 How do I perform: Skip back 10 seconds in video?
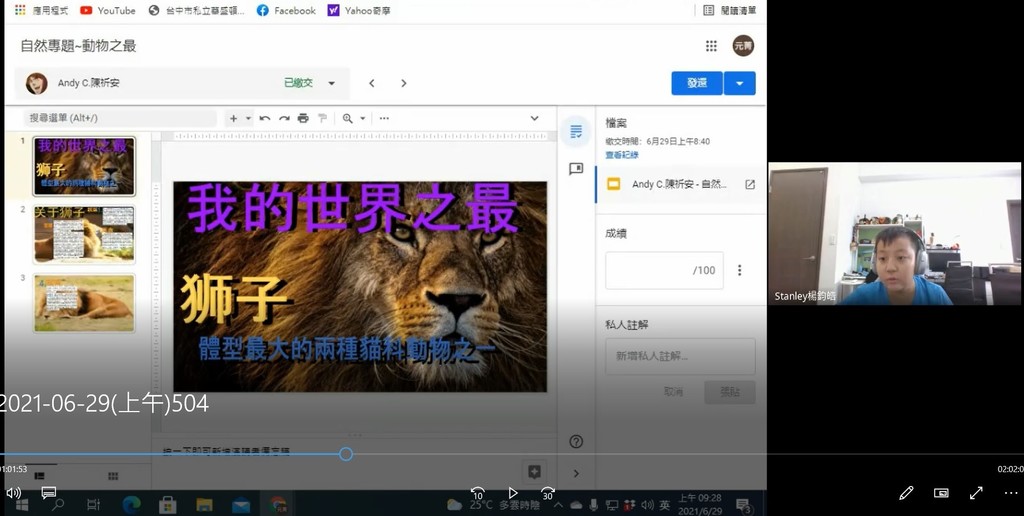[x=478, y=493]
